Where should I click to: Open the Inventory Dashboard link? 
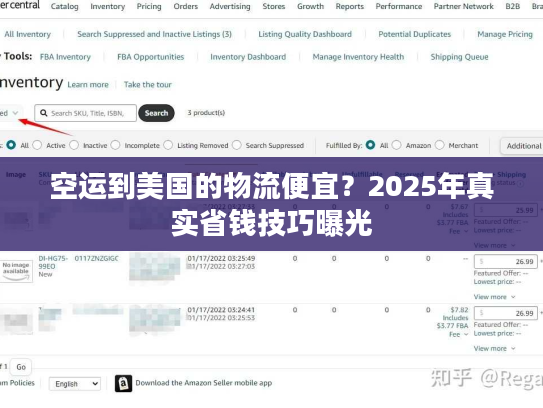248,57
